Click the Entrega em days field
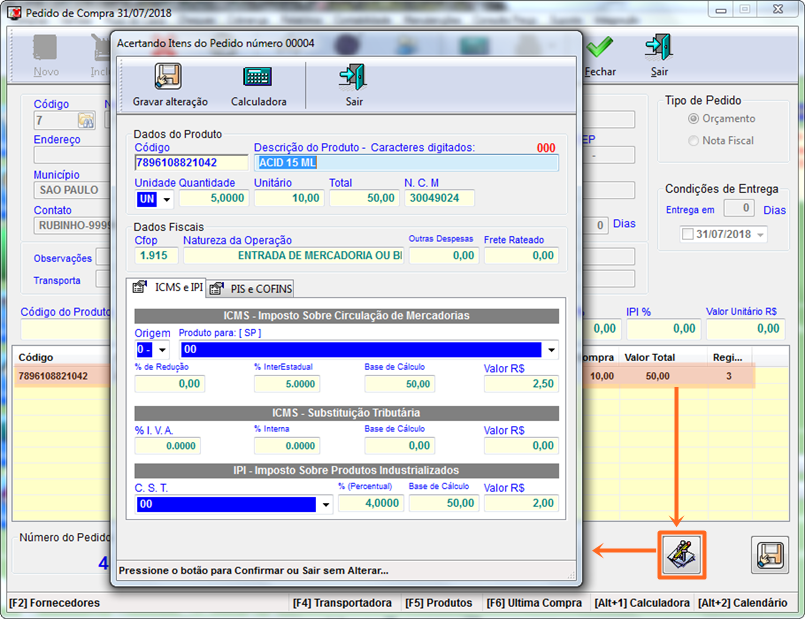 [739, 208]
